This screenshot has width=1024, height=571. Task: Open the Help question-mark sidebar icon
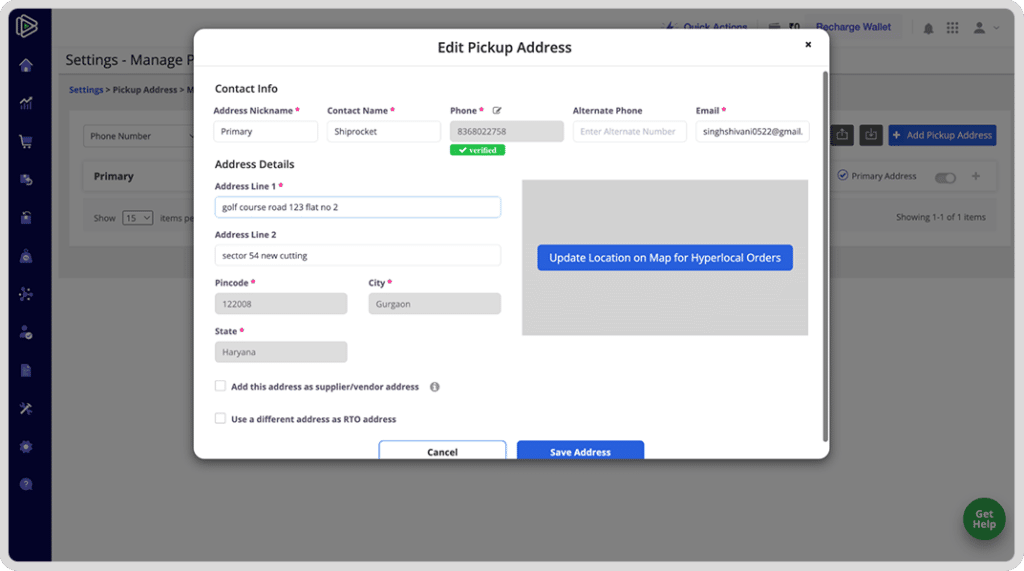[26, 484]
